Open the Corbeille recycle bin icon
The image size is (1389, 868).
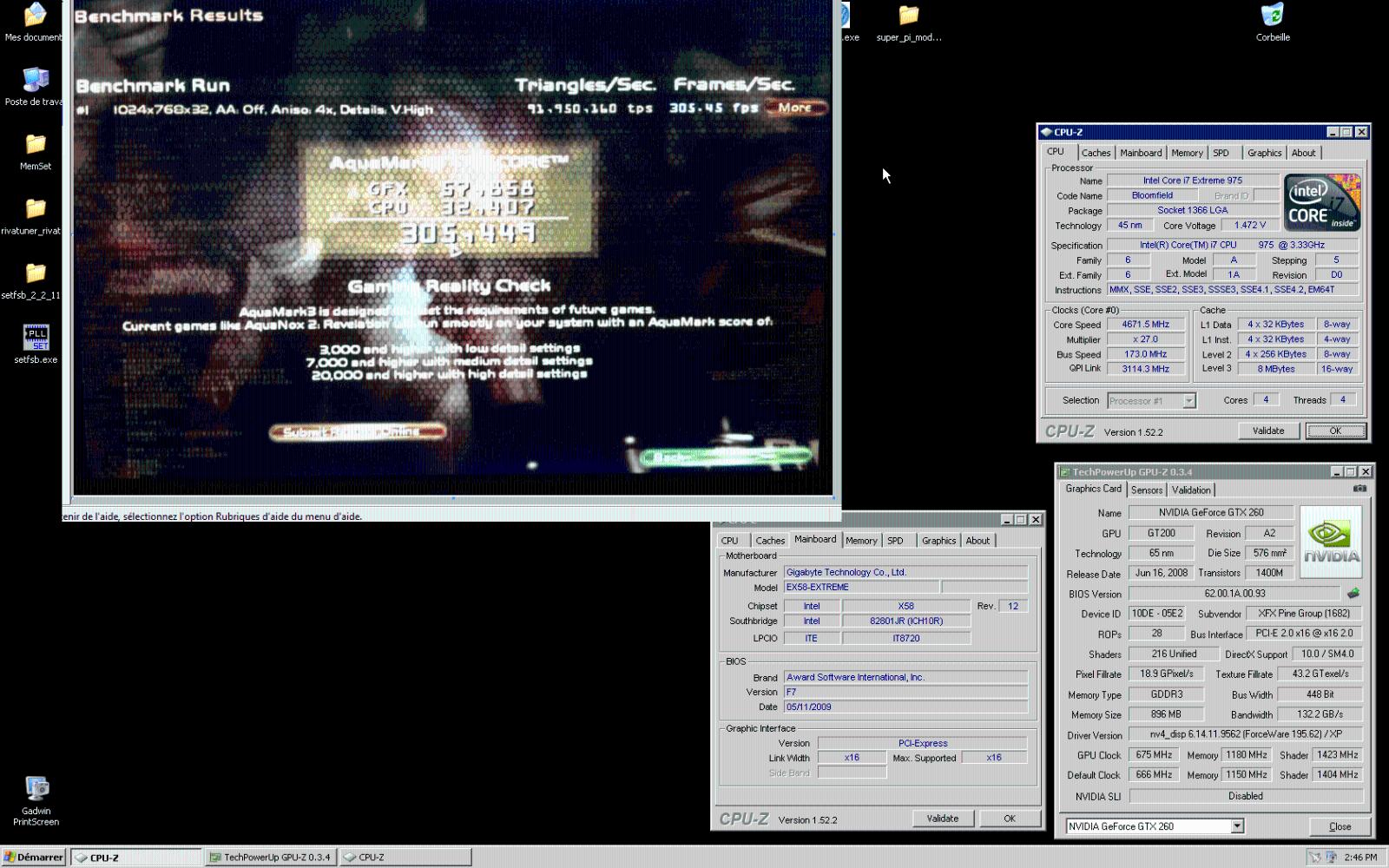pyautogui.click(x=1272, y=16)
